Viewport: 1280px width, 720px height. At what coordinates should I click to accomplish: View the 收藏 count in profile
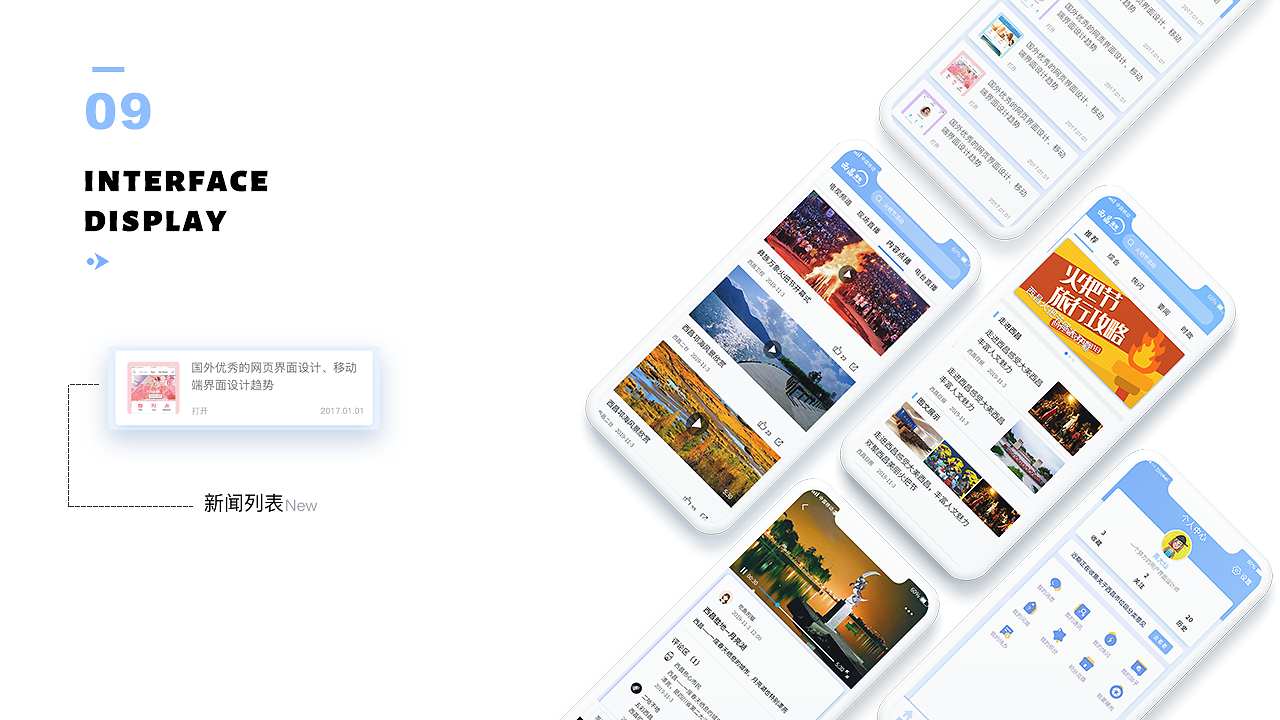pyautogui.click(x=1096, y=538)
